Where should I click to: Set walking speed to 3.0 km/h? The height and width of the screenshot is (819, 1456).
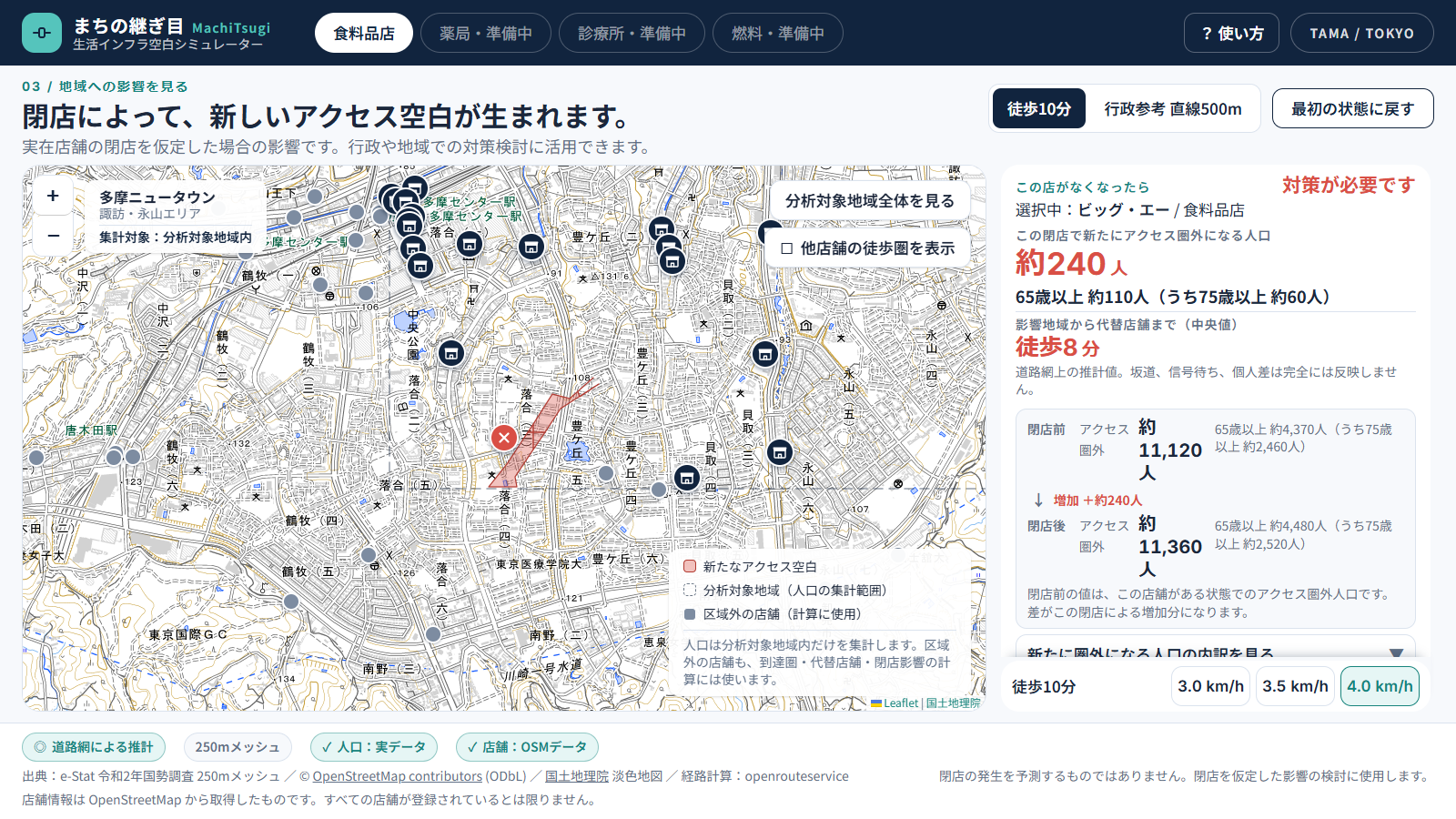pos(1210,686)
